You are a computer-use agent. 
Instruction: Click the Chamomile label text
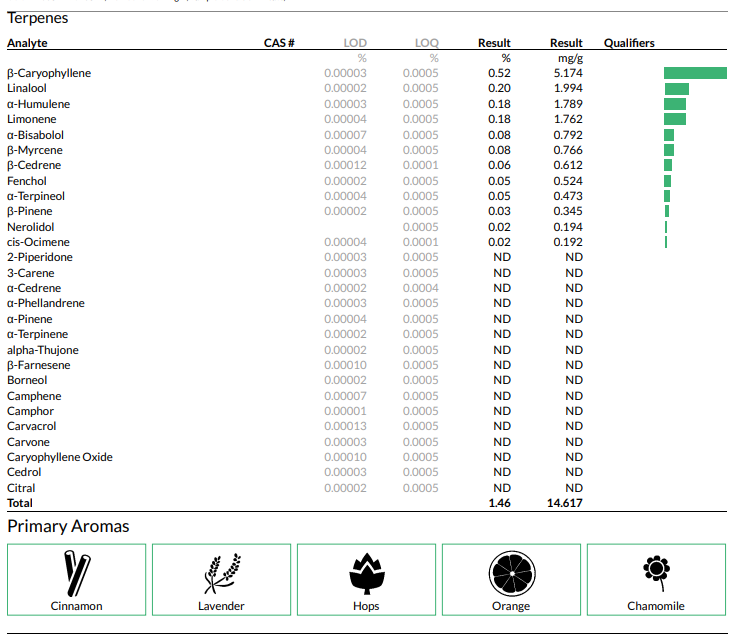(x=656, y=606)
